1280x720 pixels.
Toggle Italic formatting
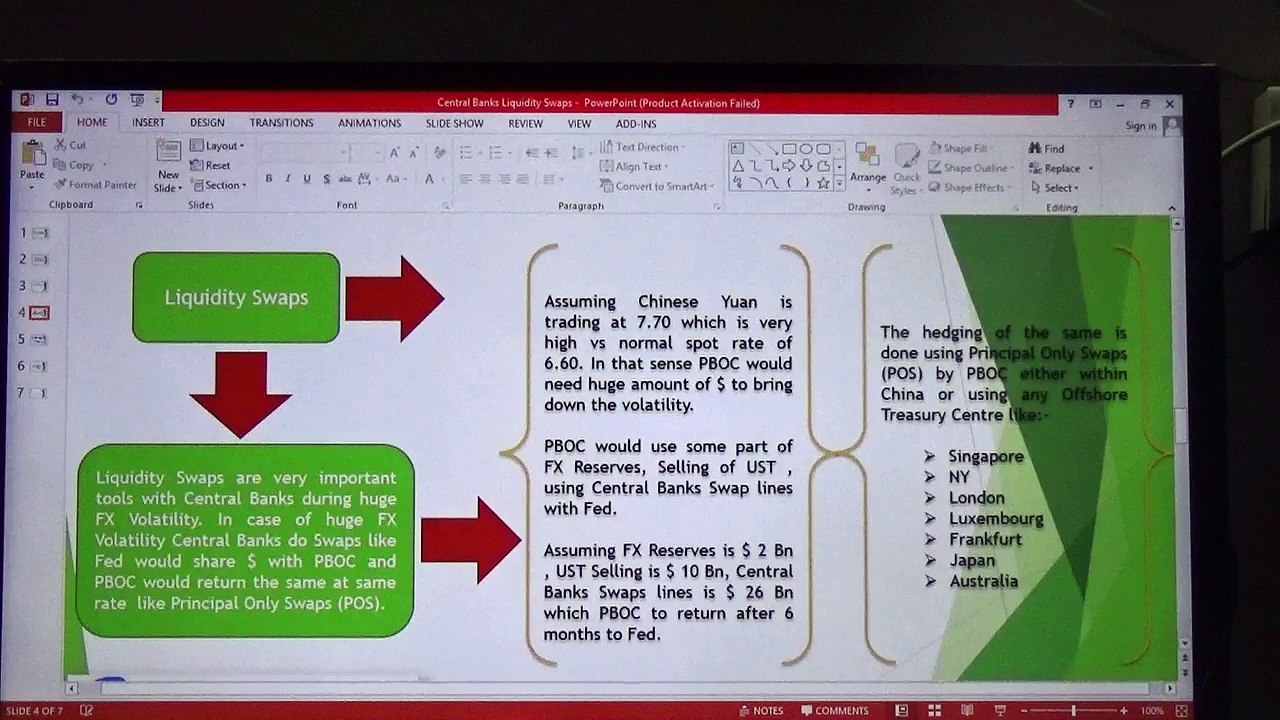[287, 179]
